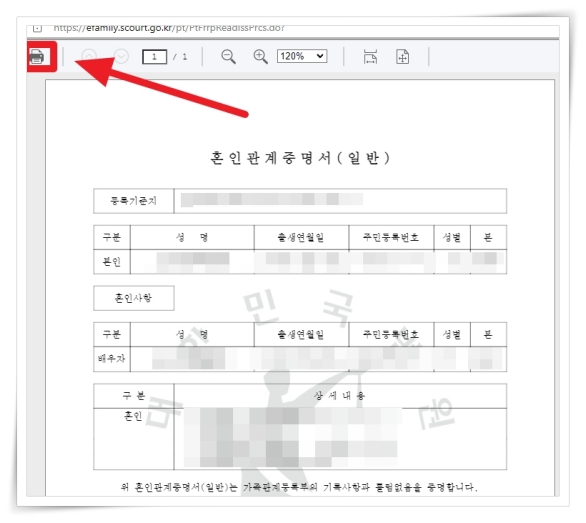Go to next page with down arrow
The image size is (586, 523).
tap(121, 56)
